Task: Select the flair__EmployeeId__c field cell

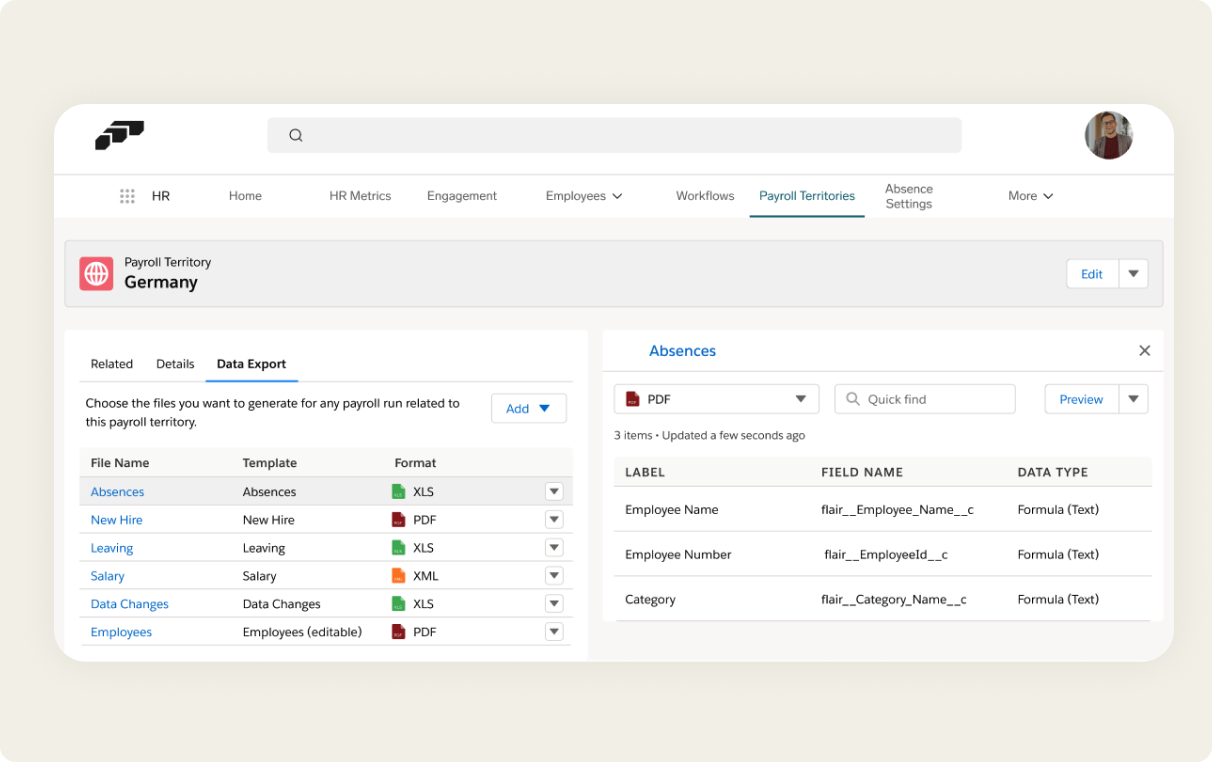Action: coord(886,555)
